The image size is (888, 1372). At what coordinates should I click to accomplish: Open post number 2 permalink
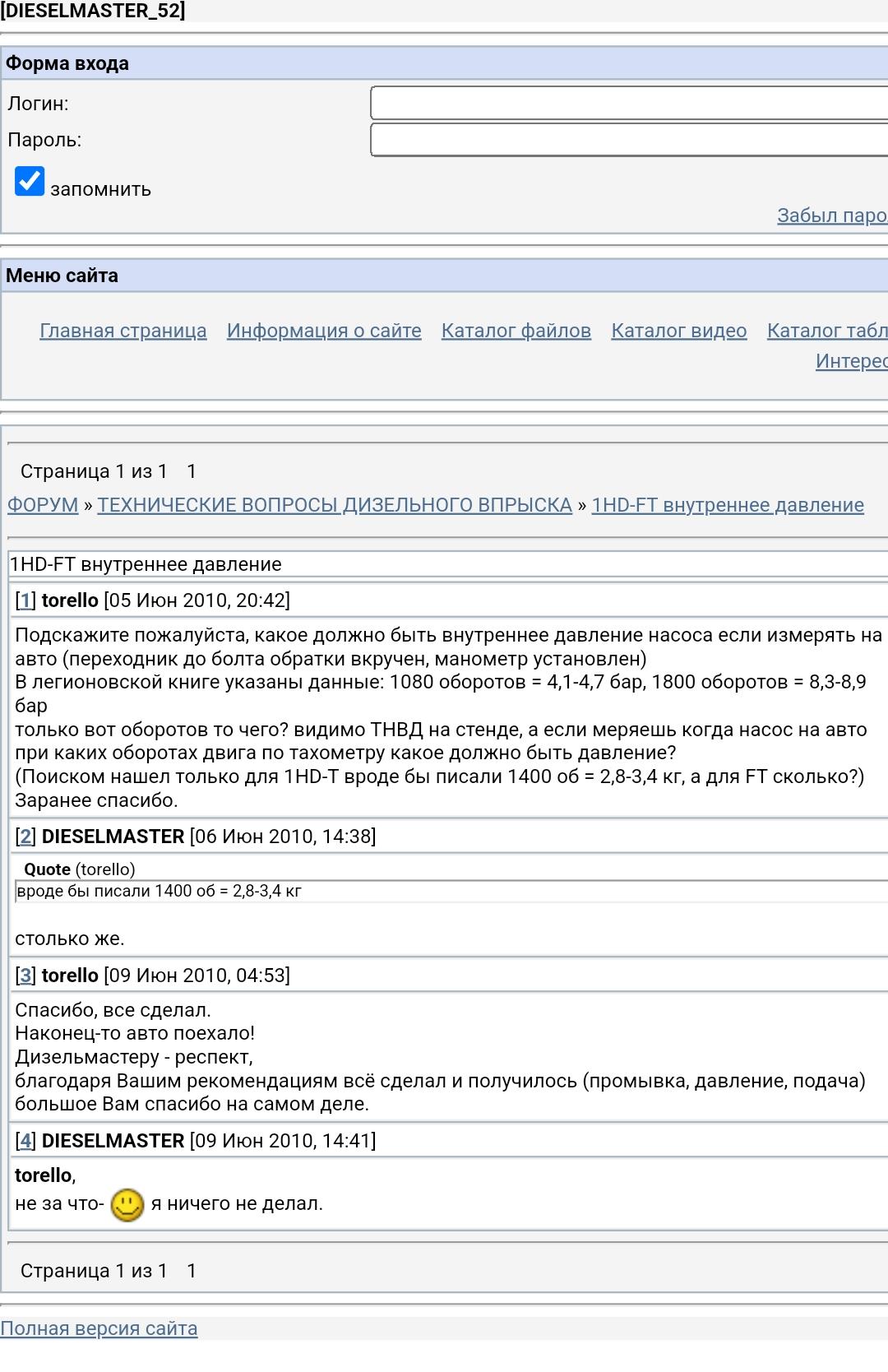pos(25,837)
